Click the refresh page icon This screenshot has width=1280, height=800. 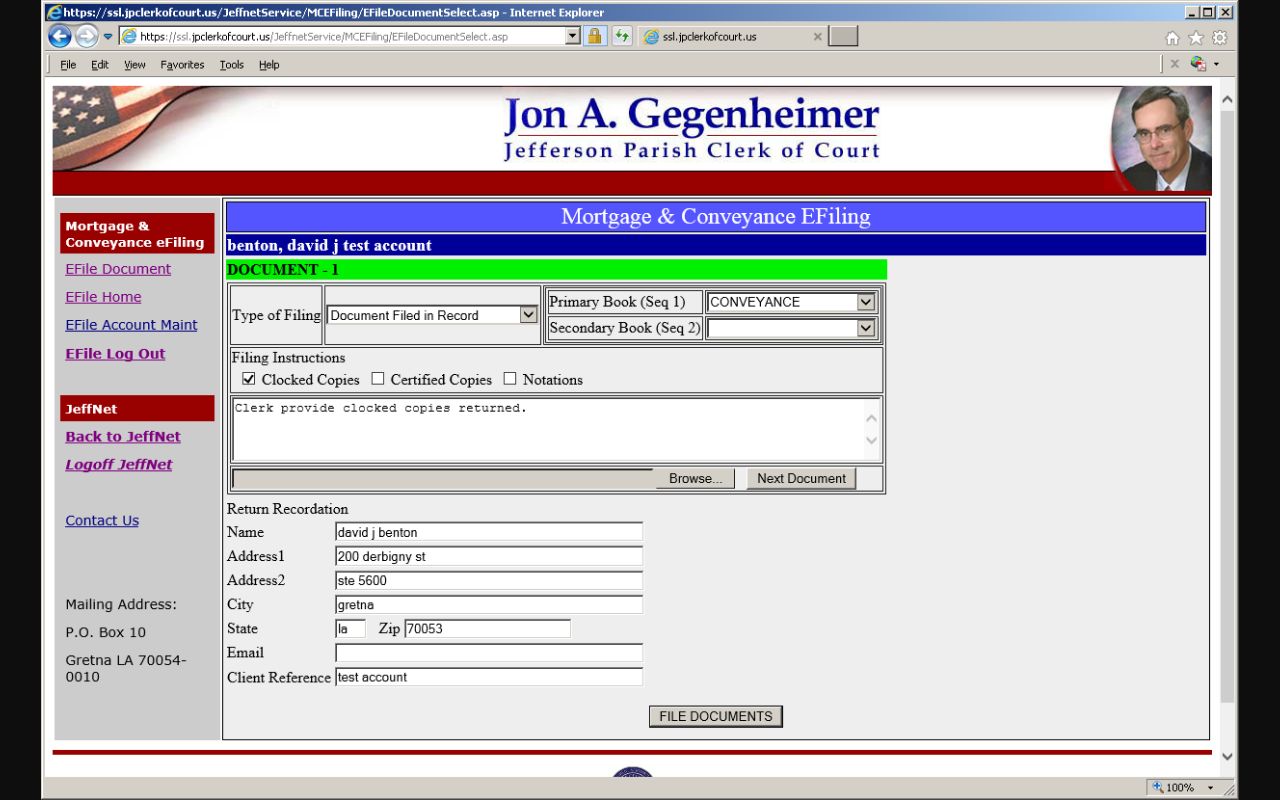pos(622,36)
